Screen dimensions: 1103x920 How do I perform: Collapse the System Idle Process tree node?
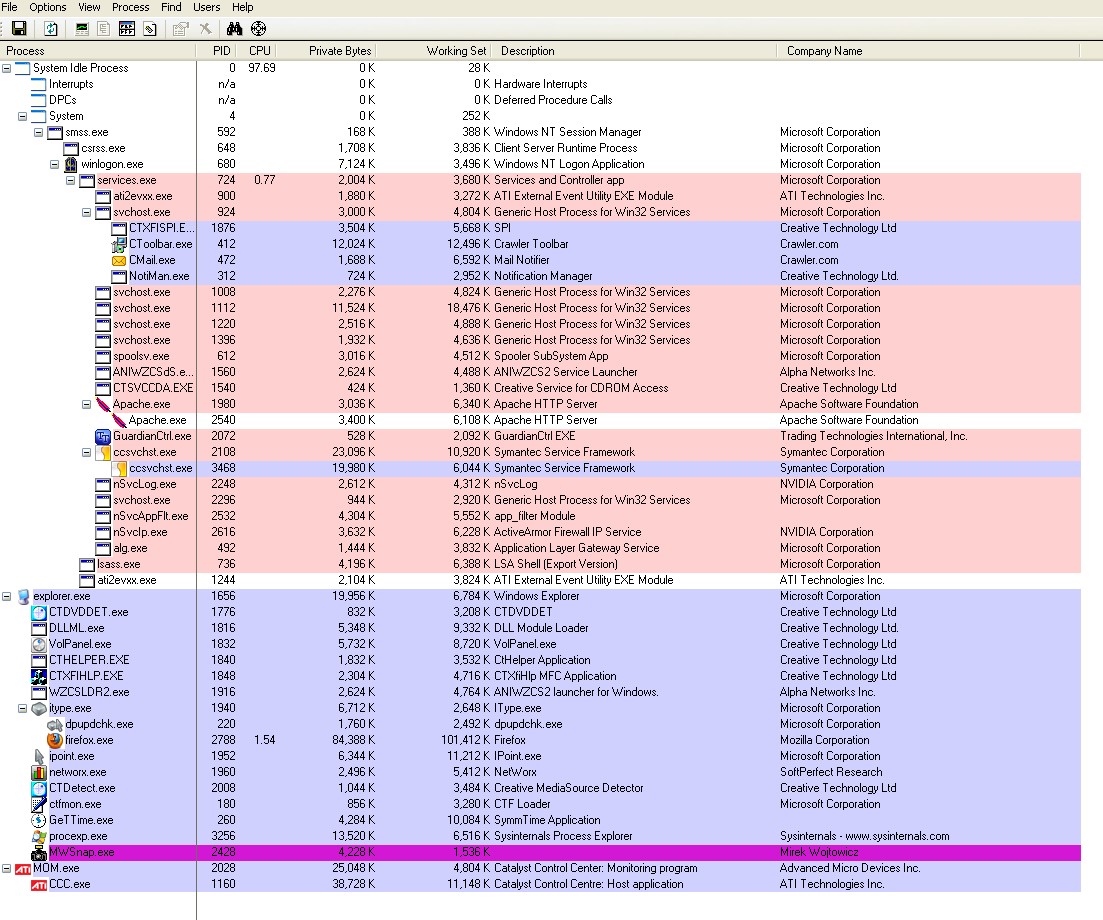[x=6, y=68]
